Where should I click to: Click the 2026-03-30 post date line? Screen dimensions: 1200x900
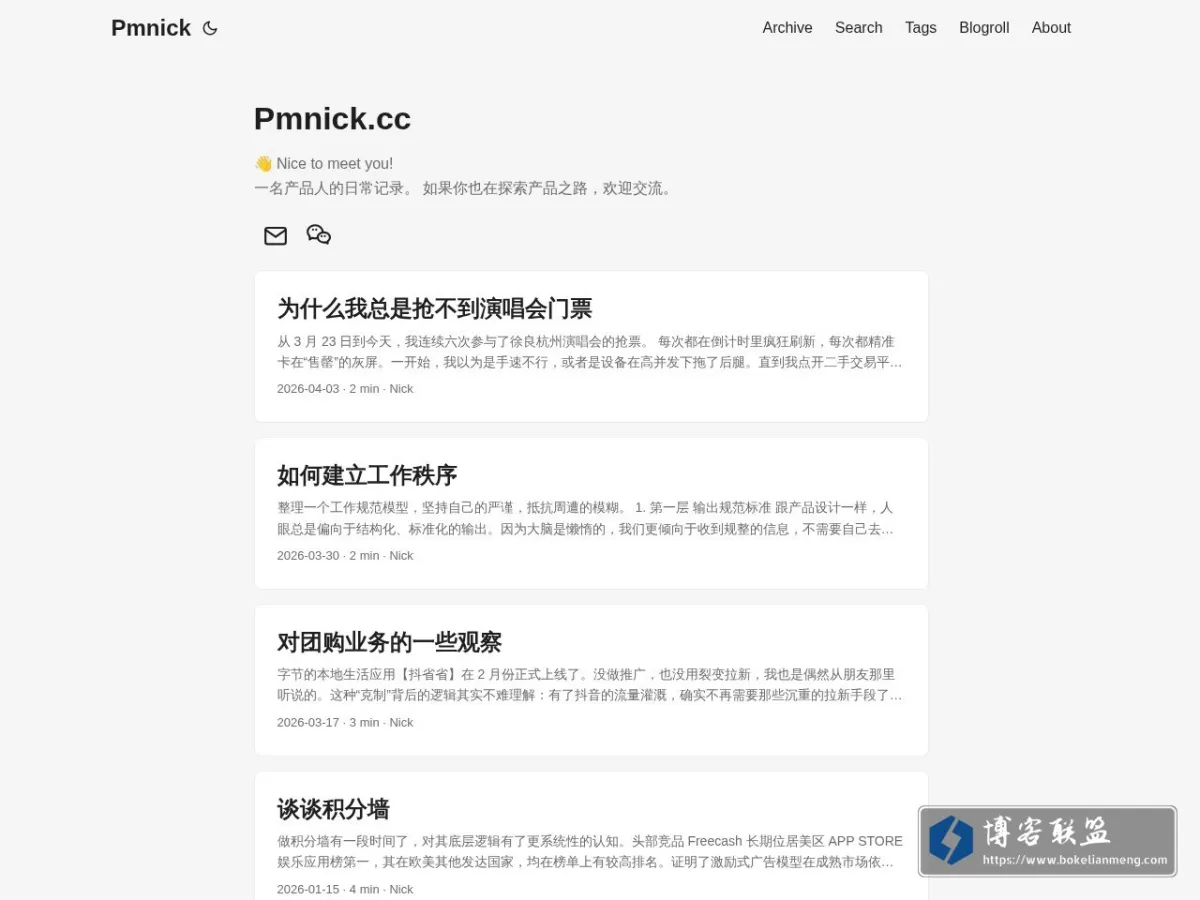tap(345, 556)
